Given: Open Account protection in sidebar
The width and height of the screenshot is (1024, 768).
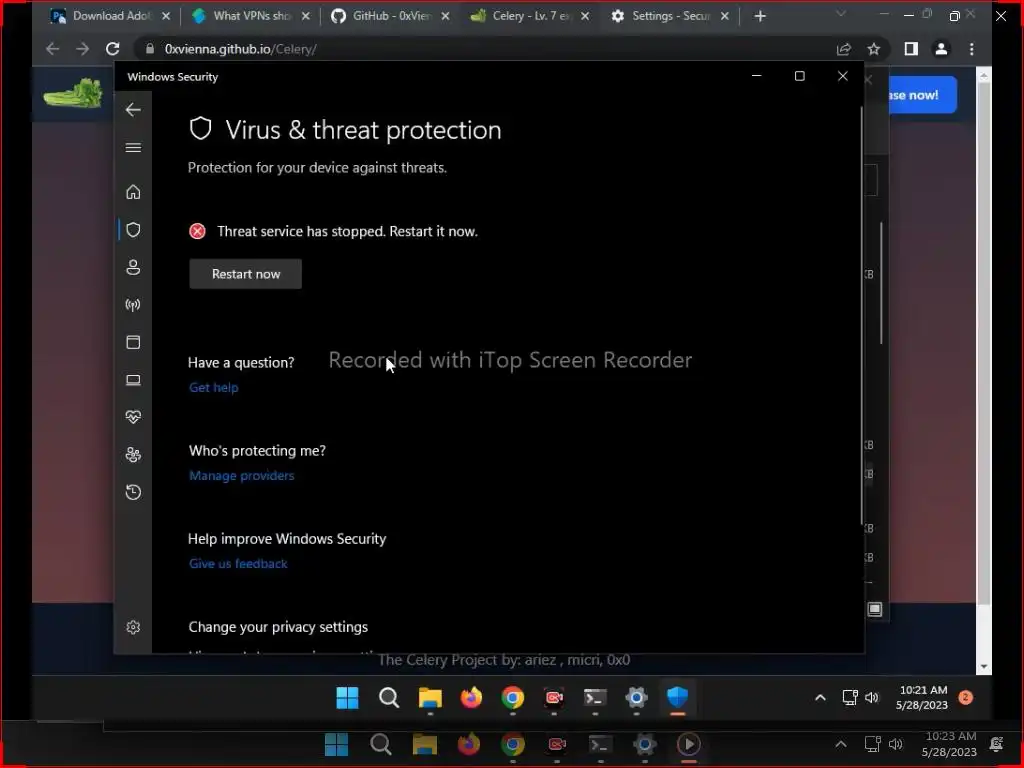Looking at the screenshot, I should (133, 268).
